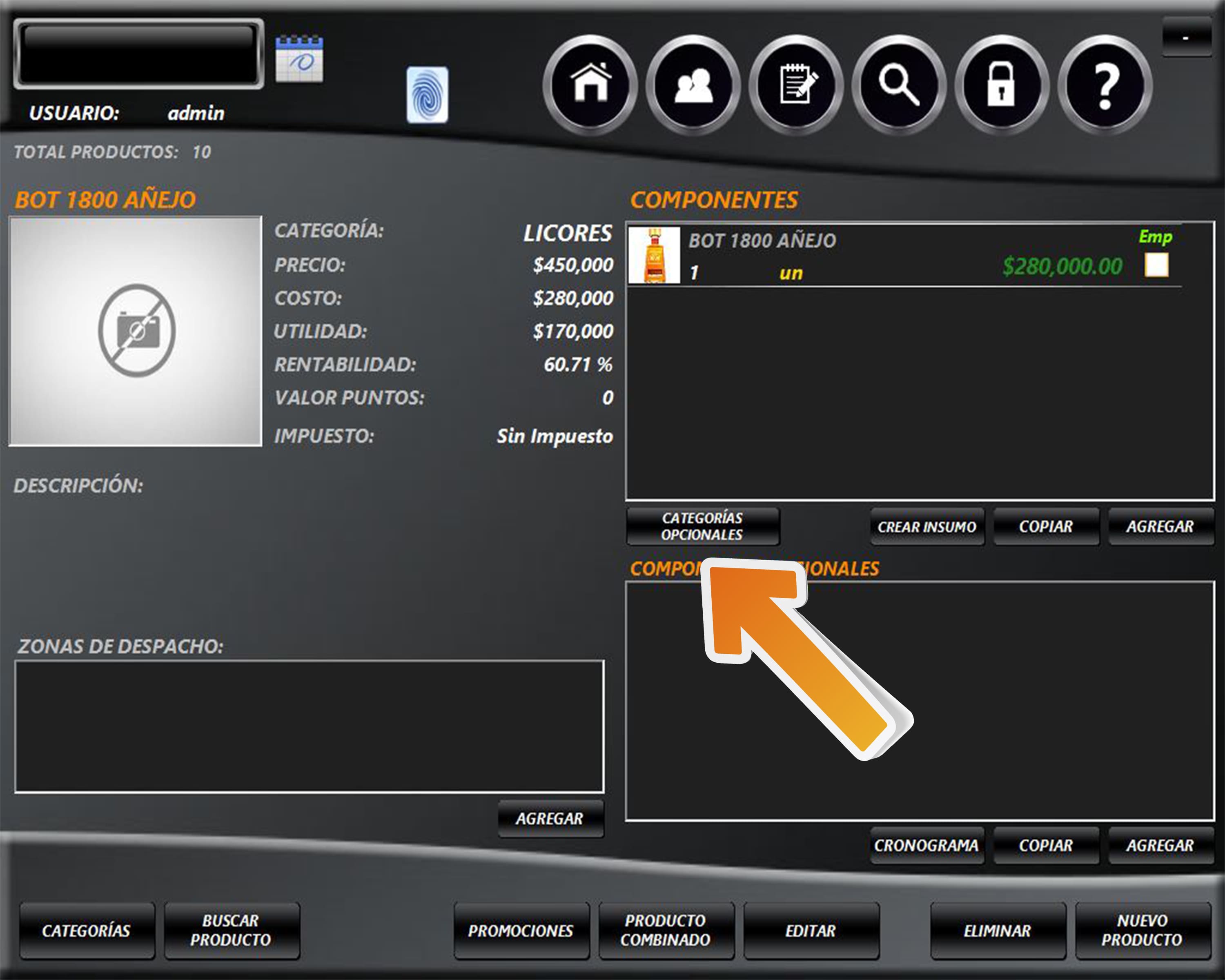
Task: Open the users icon with two people
Action: (693, 84)
